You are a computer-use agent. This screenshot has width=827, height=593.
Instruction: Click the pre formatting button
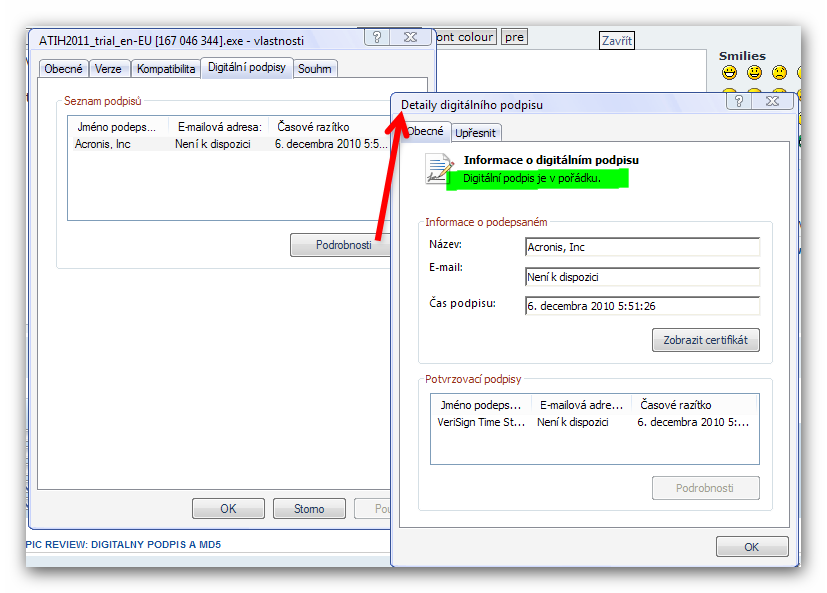[514, 37]
